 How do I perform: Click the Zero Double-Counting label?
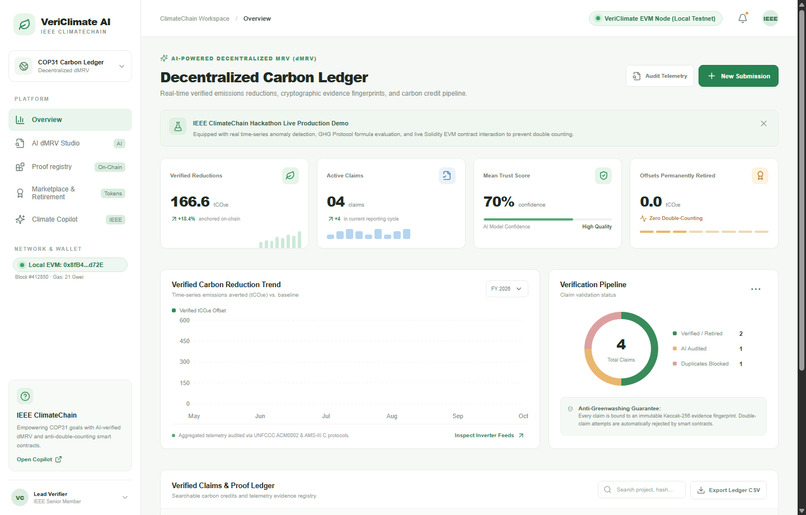(675, 218)
